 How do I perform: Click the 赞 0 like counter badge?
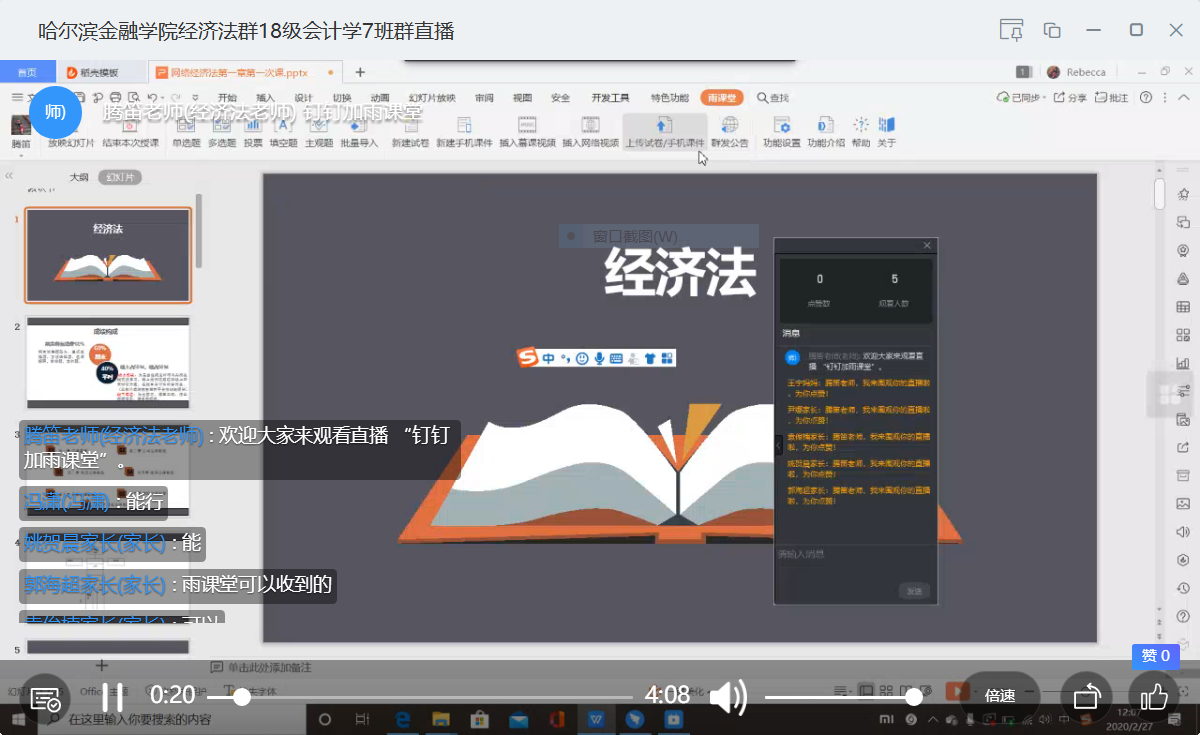coord(1155,656)
